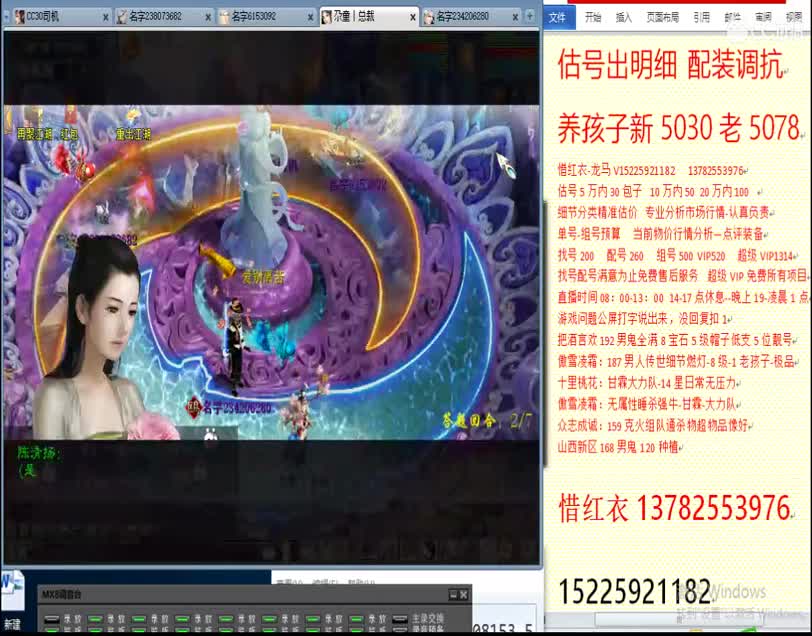Click line 直播时间08:00-13:00

(x=683, y=297)
